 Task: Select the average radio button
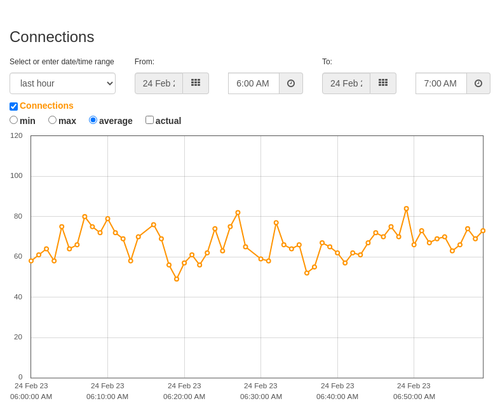tap(93, 120)
